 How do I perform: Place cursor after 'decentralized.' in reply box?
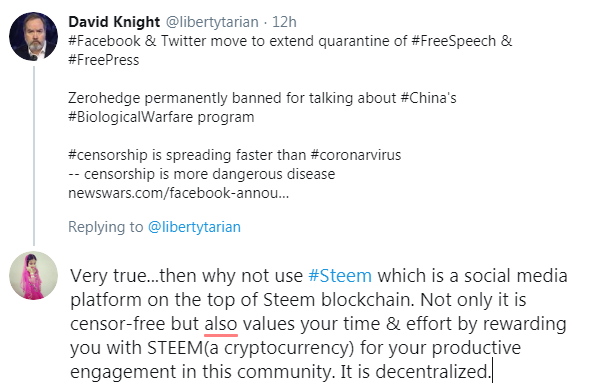(492, 371)
